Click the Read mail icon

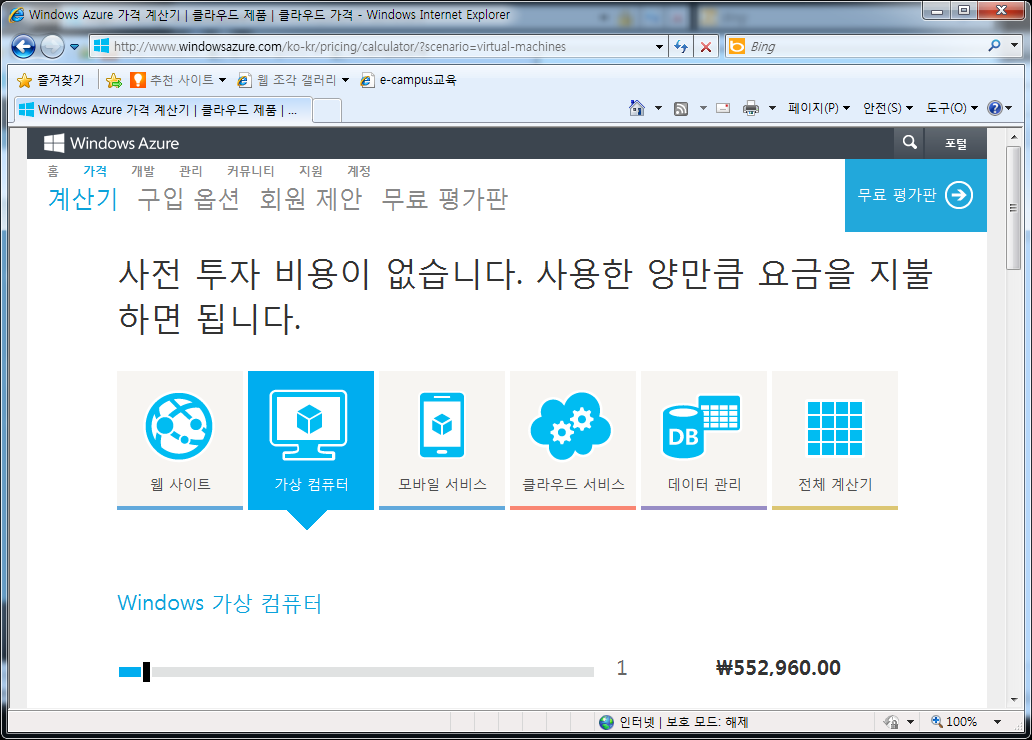[723, 108]
